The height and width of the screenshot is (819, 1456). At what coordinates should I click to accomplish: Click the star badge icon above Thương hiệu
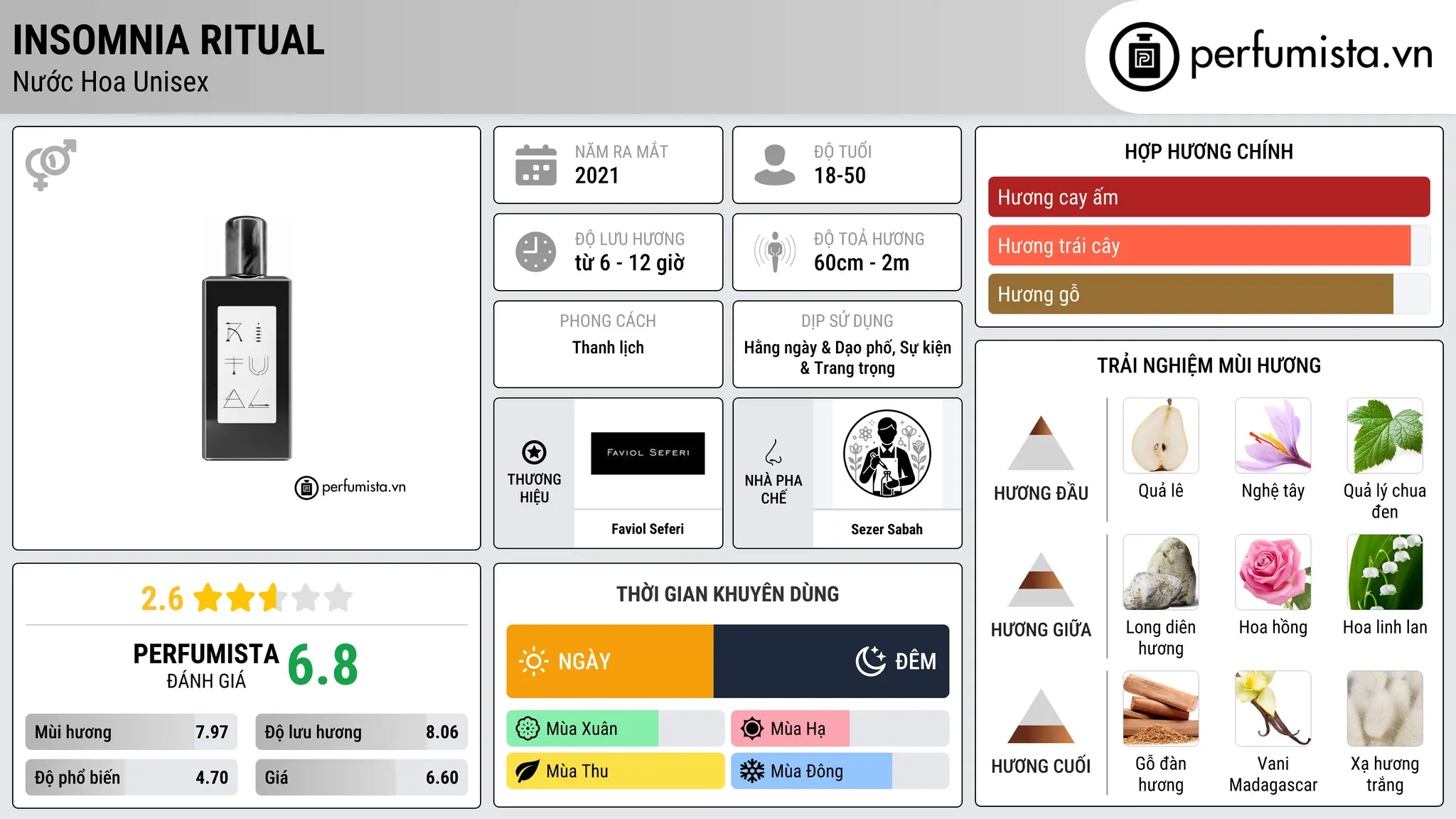point(534,452)
